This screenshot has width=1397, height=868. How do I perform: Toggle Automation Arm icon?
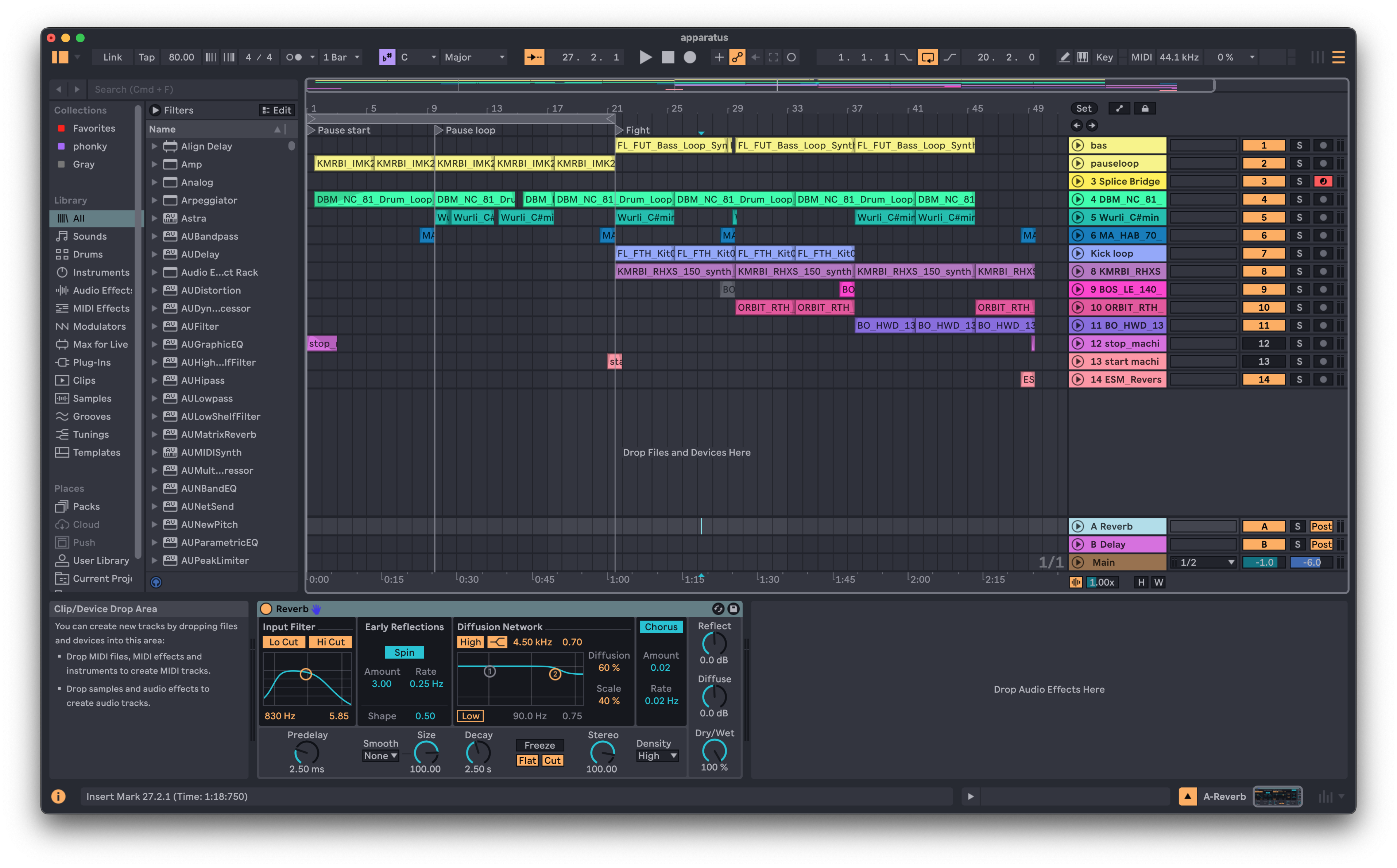coord(737,57)
